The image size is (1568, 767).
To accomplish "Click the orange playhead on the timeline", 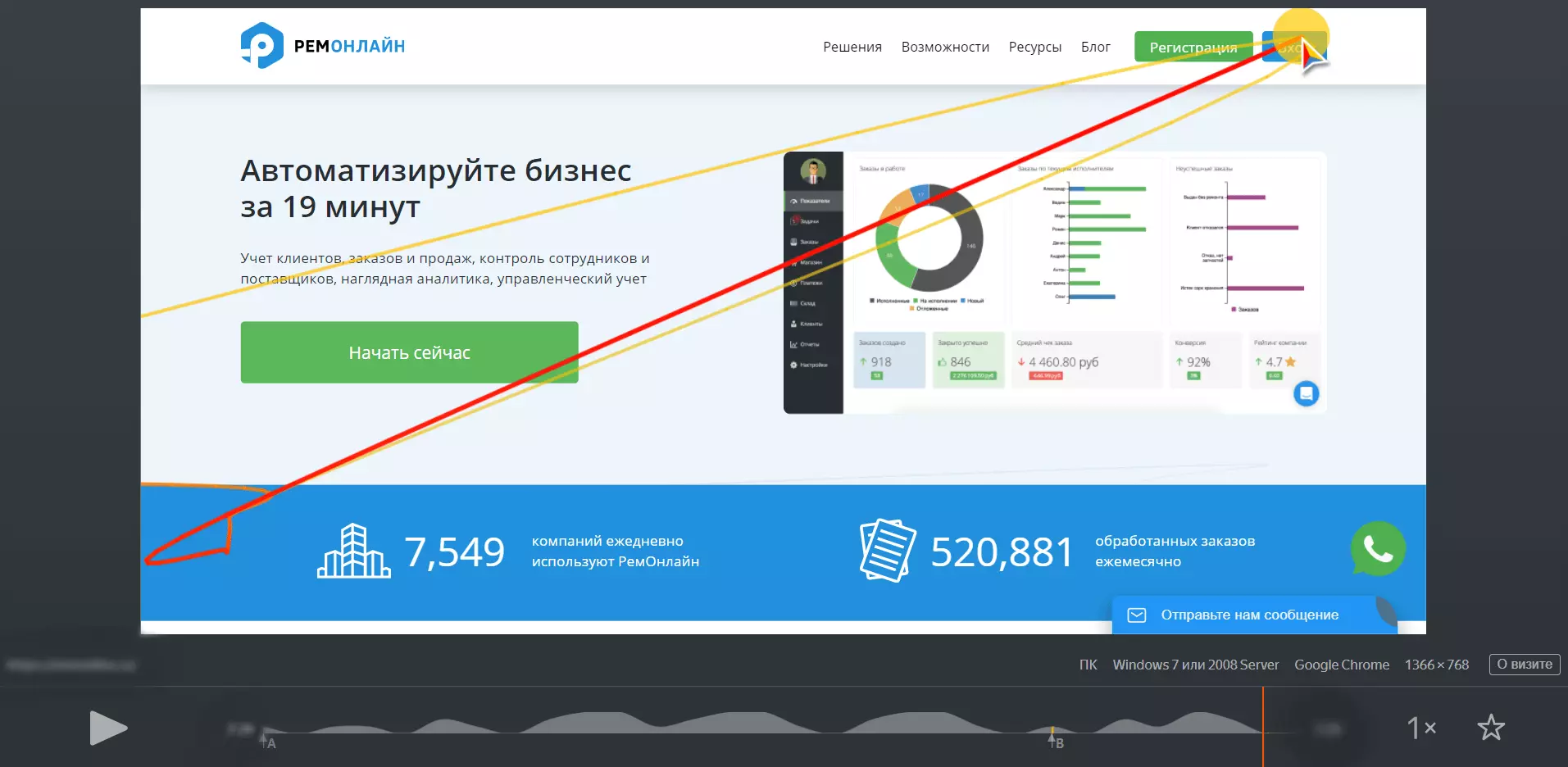I will 1263,727.
